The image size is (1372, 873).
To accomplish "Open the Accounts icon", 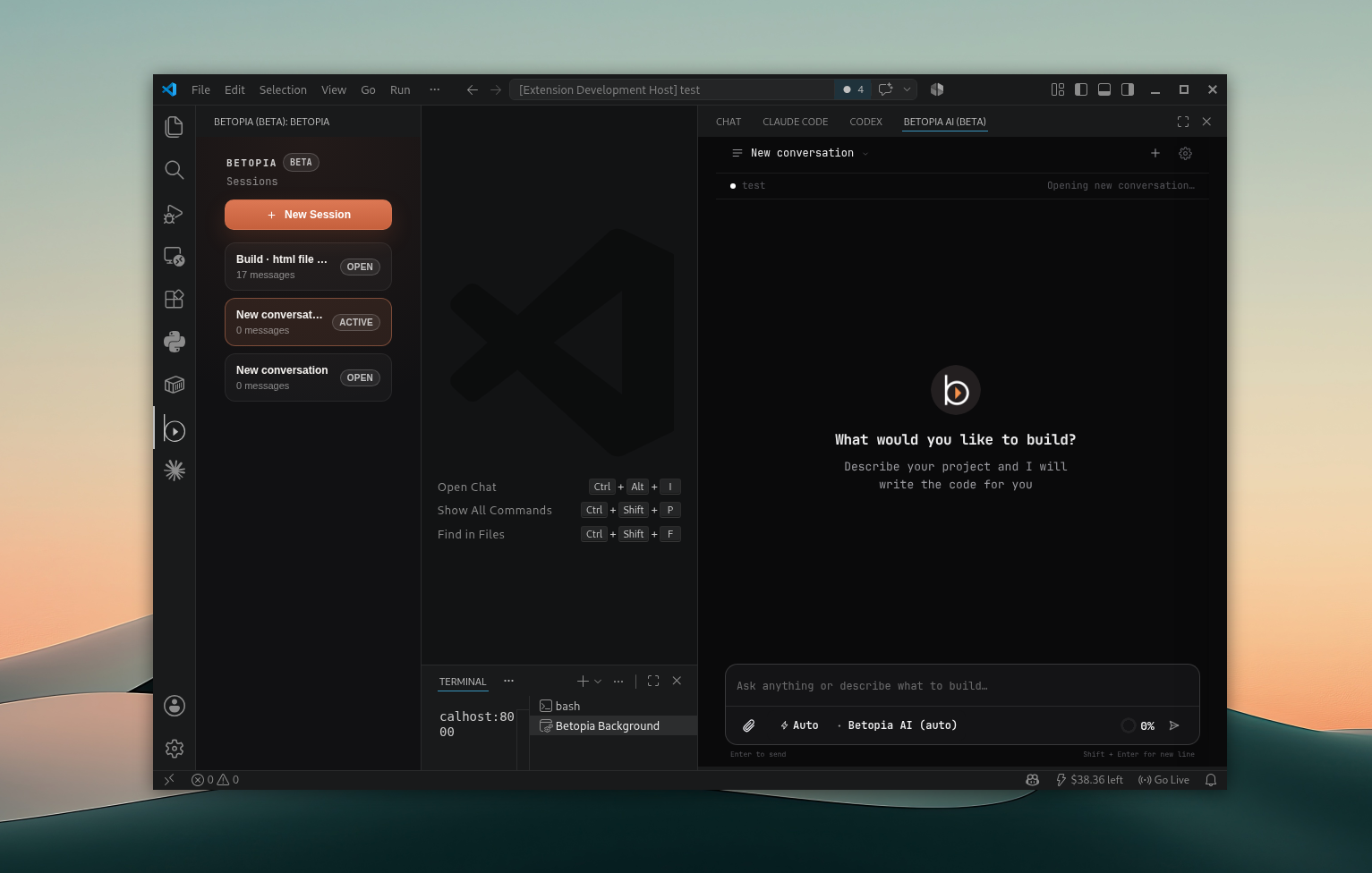I will pos(175,706).
